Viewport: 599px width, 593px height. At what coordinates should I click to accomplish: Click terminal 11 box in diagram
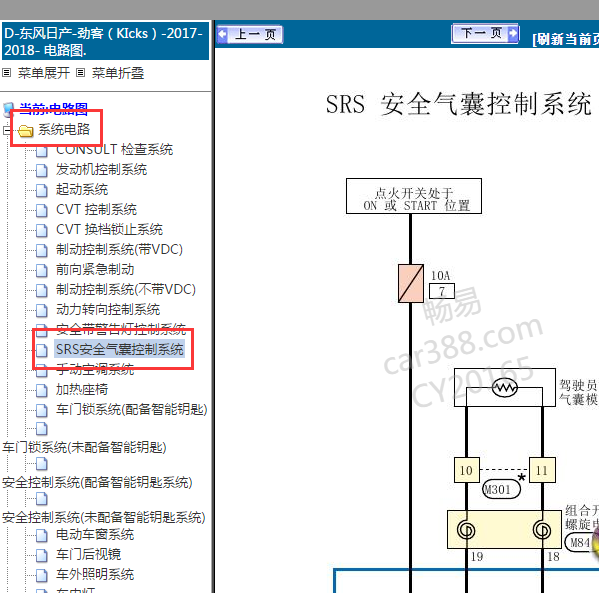[x=542, y=470]
